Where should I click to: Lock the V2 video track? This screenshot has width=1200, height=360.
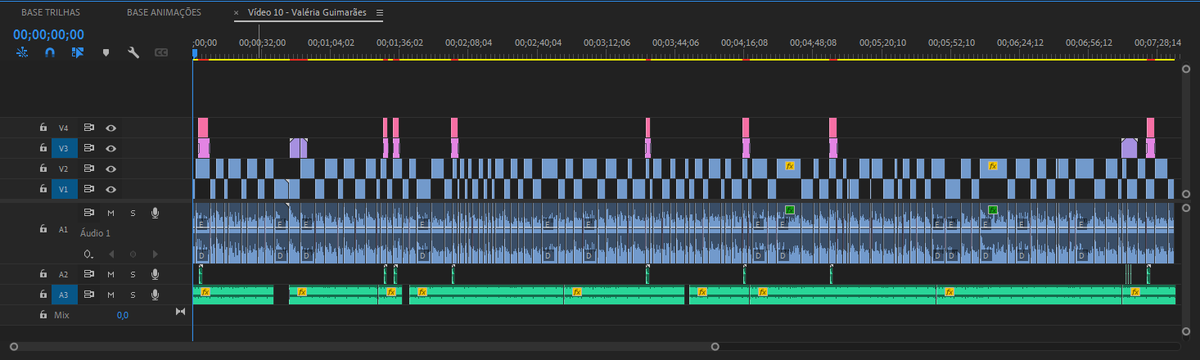click(43, 168)
